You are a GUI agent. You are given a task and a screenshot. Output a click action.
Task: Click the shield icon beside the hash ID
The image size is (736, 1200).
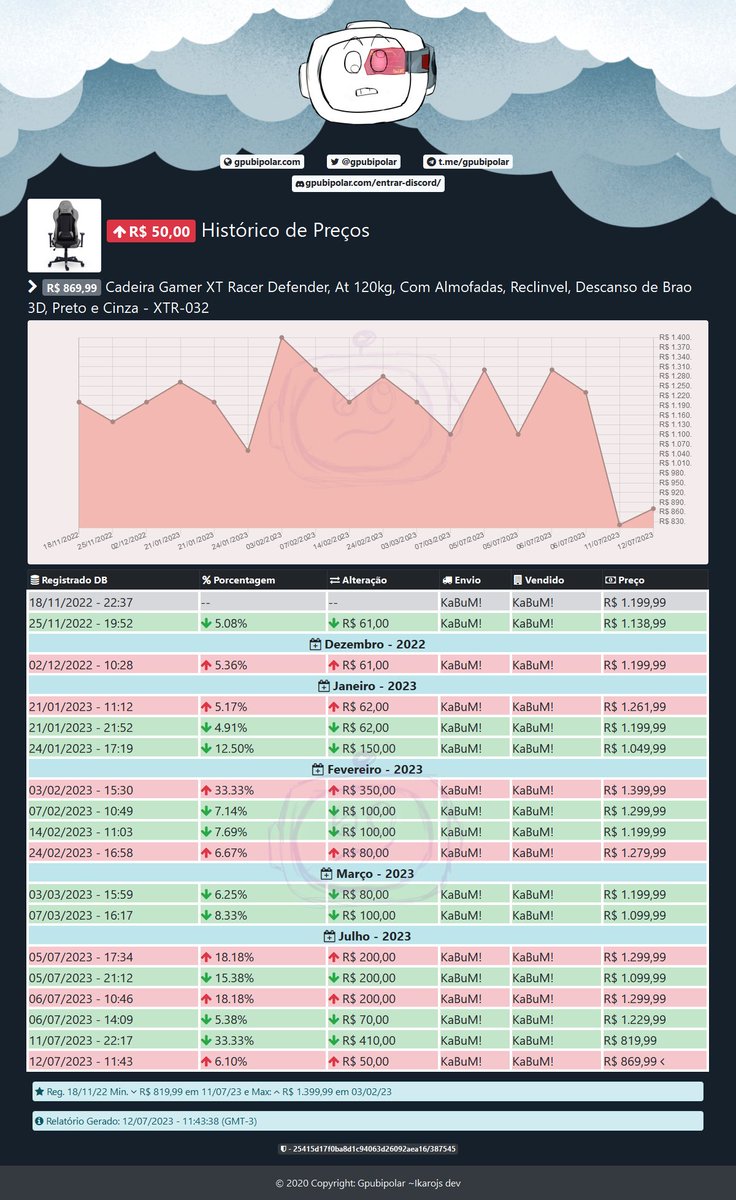point(284,1150)
